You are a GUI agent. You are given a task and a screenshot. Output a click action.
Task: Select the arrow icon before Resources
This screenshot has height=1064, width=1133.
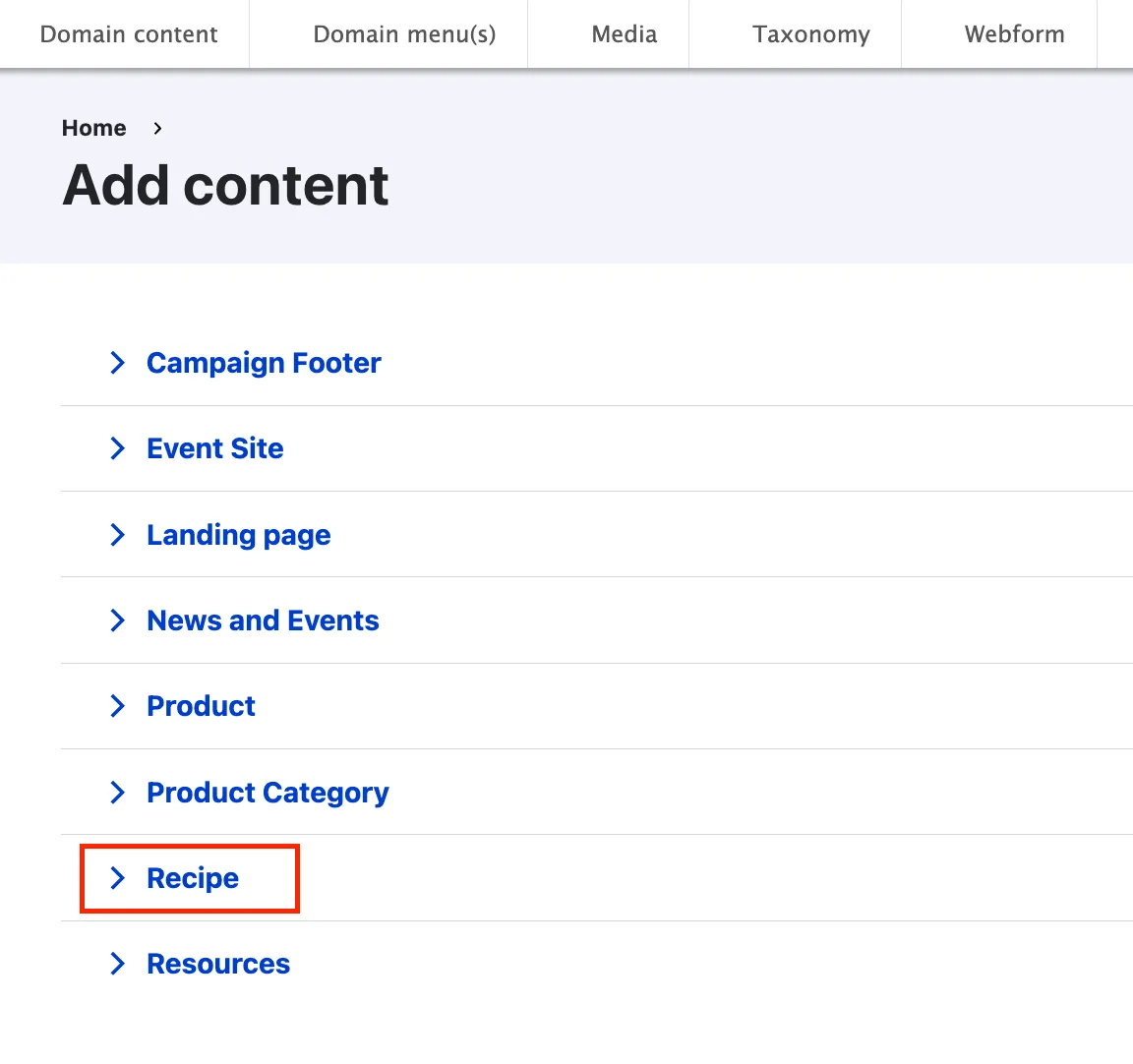point(118,964)
